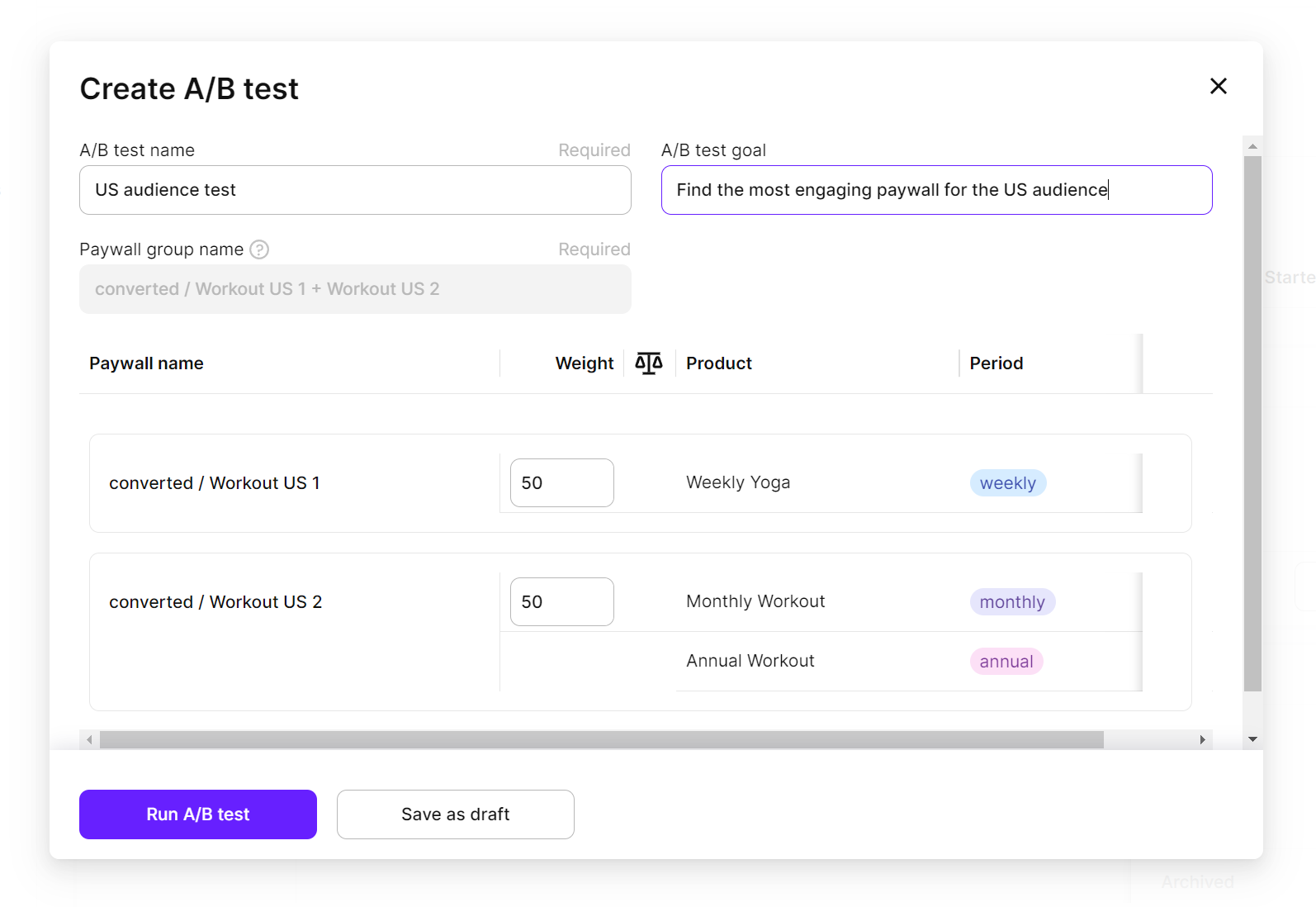The height and width of the screenshot is (907, 1316).
Task: Edit weight for Workout US 2
Action: 561,601
